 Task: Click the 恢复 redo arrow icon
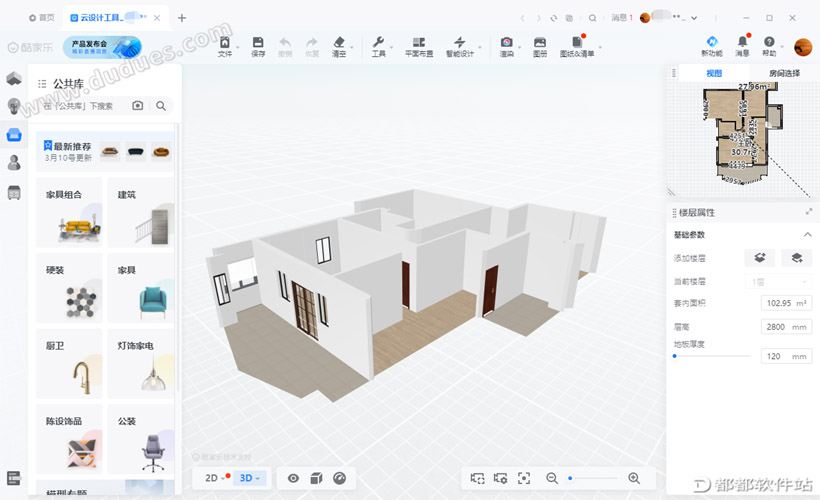pyautogui.click(x=312, y=42)
